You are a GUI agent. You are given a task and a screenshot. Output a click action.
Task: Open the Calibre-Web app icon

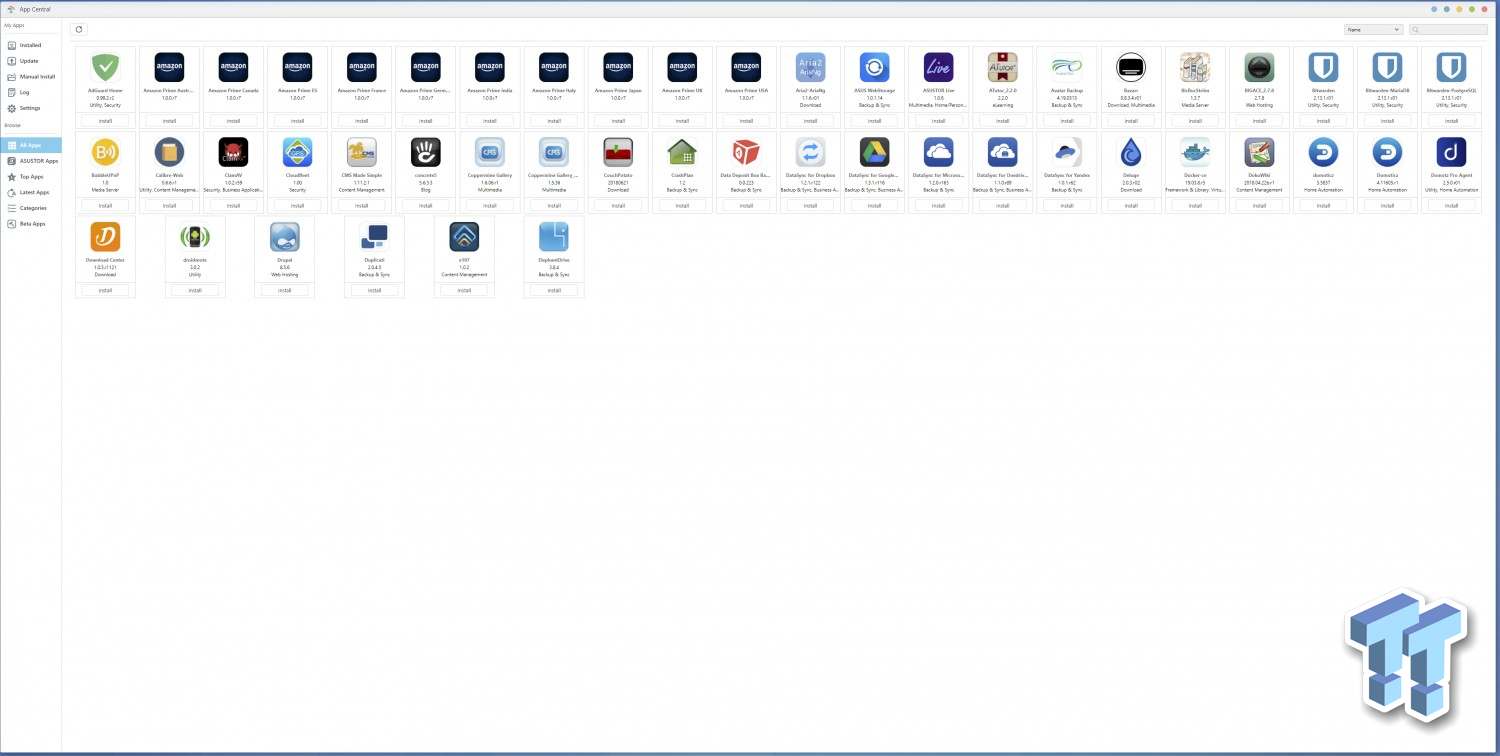pos(169,152)
